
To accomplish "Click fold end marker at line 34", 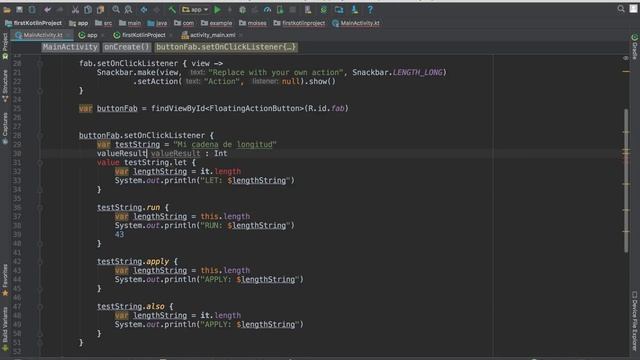I will click(x=40, y=189).
